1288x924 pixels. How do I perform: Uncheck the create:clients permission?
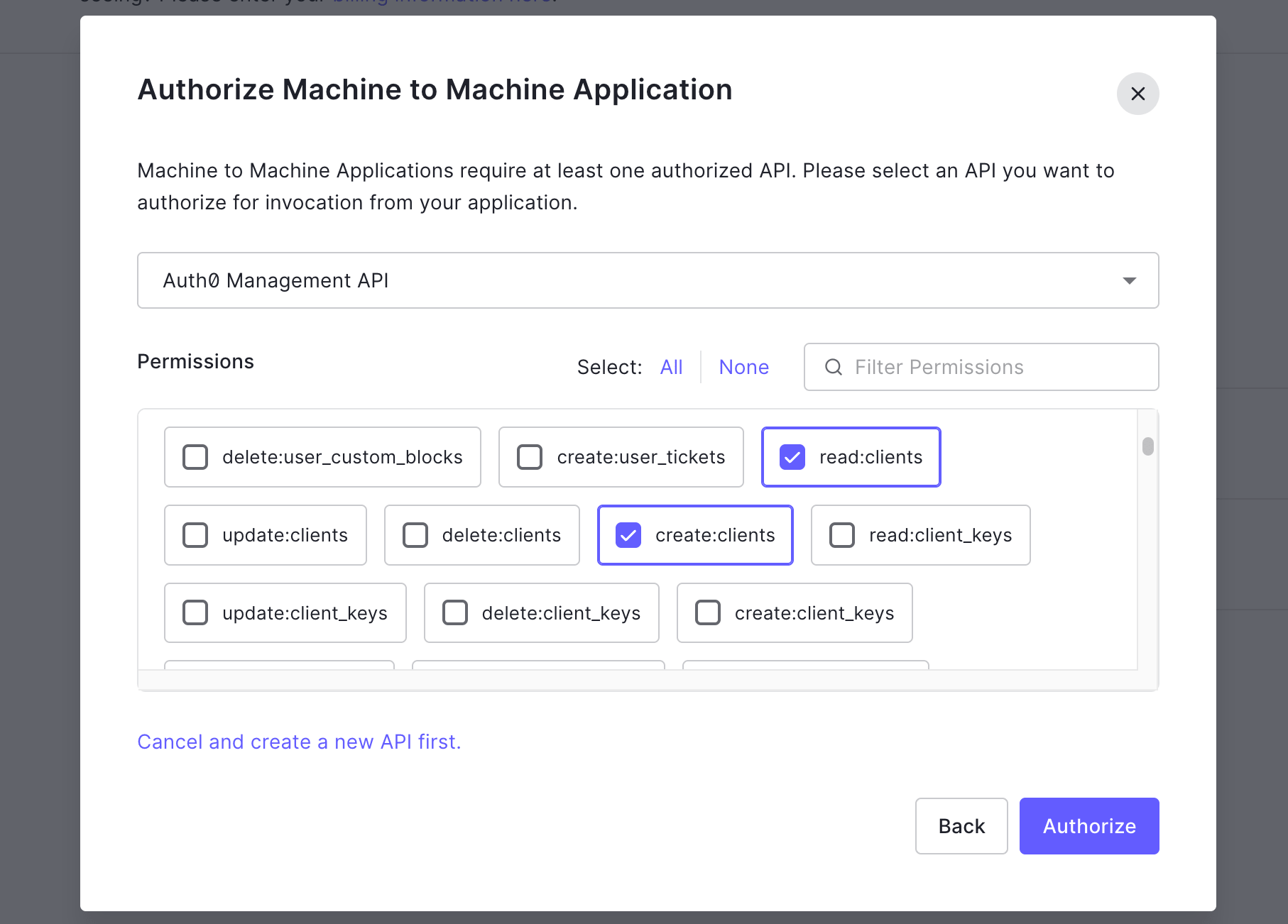pyautogui.click(x=628, y=535)
